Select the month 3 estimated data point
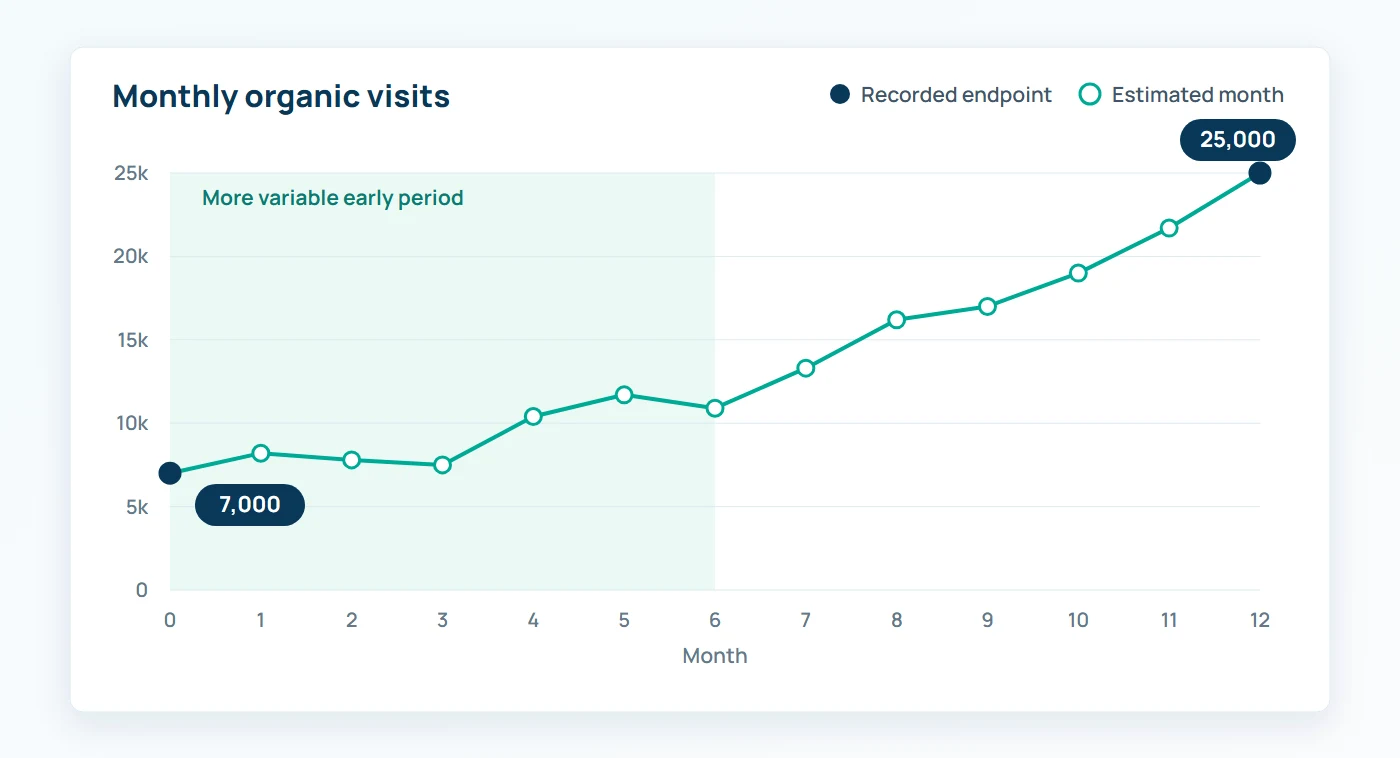The height and width of the screenshot is (758, 1400). tap(443, 465)
